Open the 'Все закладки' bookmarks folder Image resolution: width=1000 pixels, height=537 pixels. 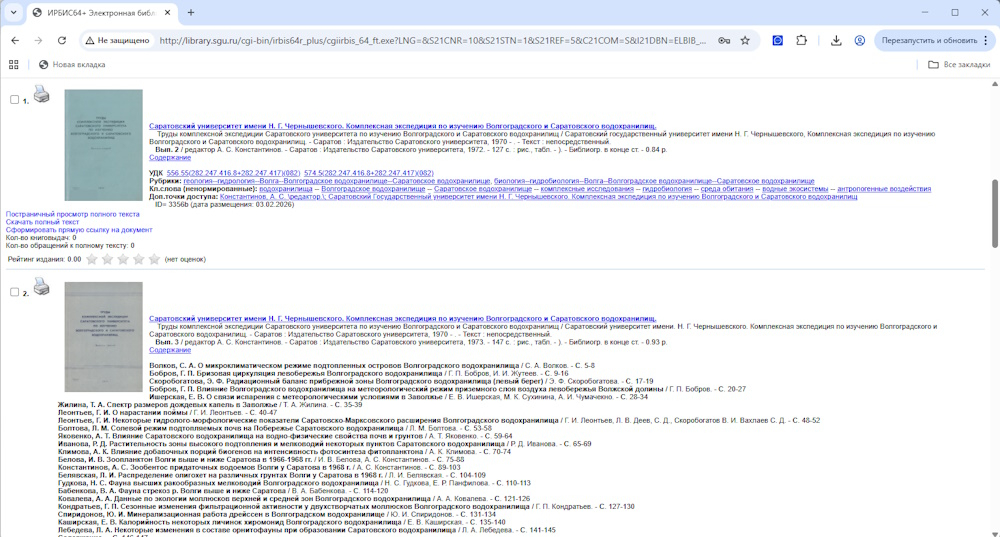point(956,65)
